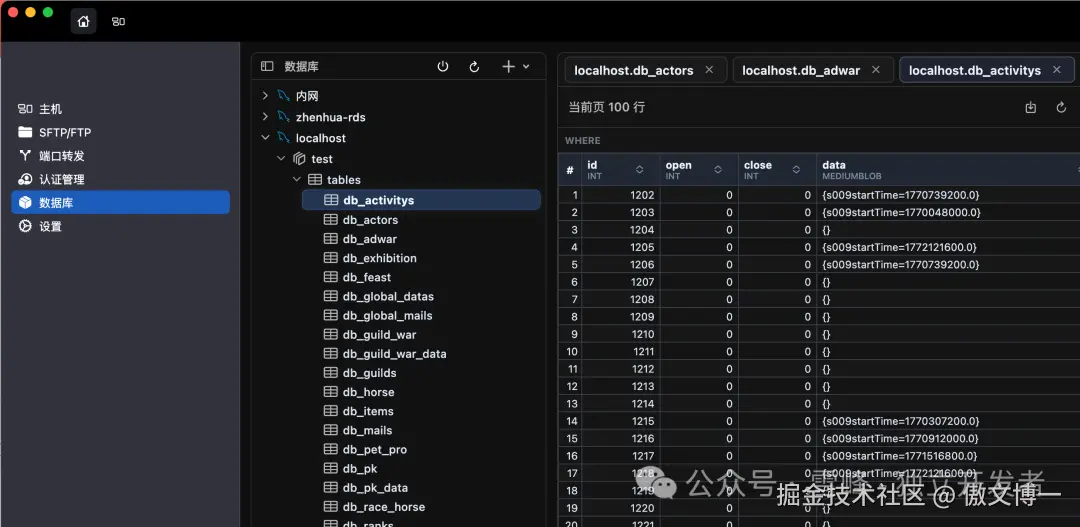Open the db_actors table
The image size is (1080, 527).
[x=370, y=220]
